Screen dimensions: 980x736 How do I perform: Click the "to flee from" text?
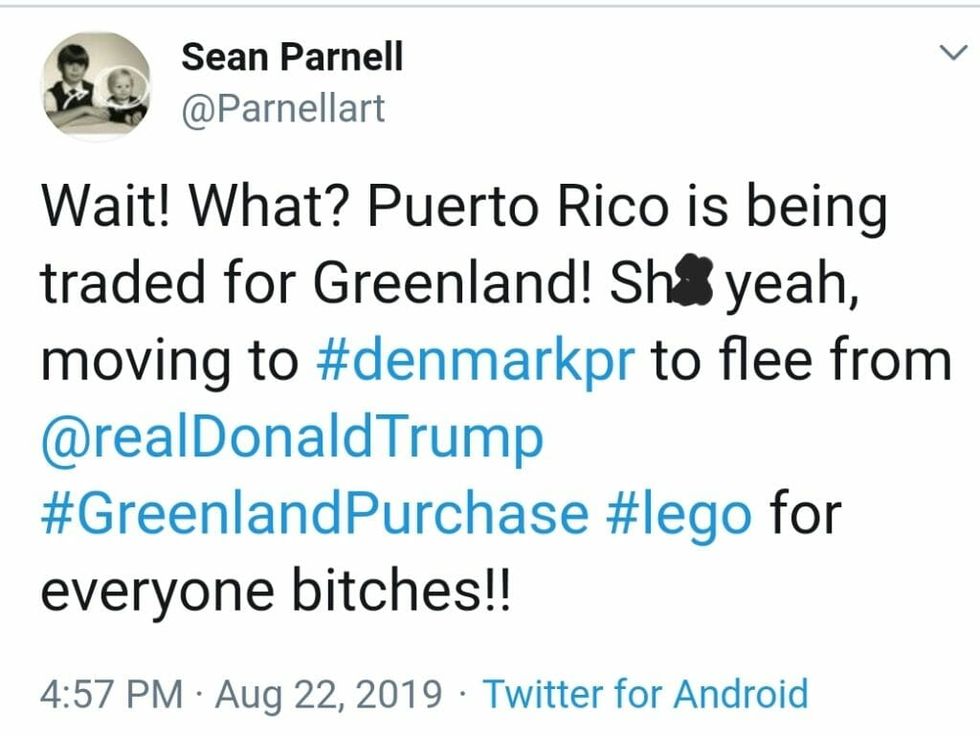click(x=801, y=361)
